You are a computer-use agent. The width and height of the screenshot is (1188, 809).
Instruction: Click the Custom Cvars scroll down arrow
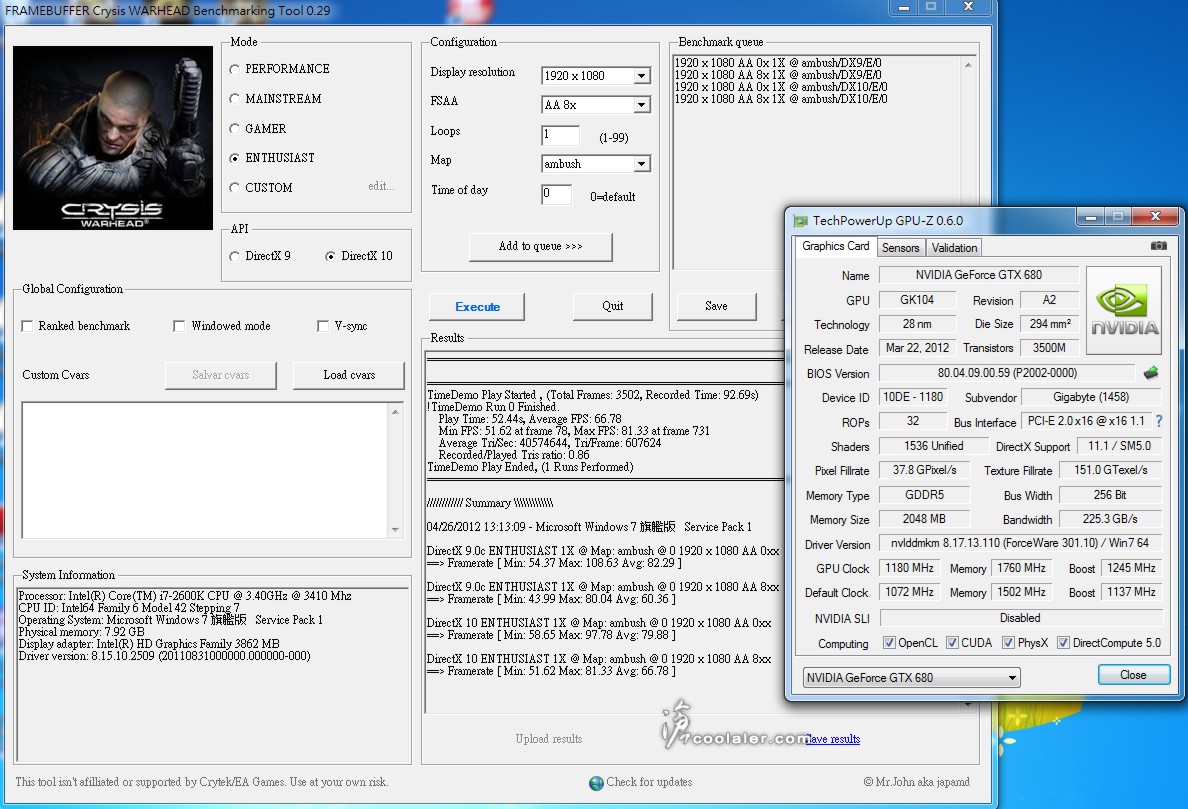[395, 529]
